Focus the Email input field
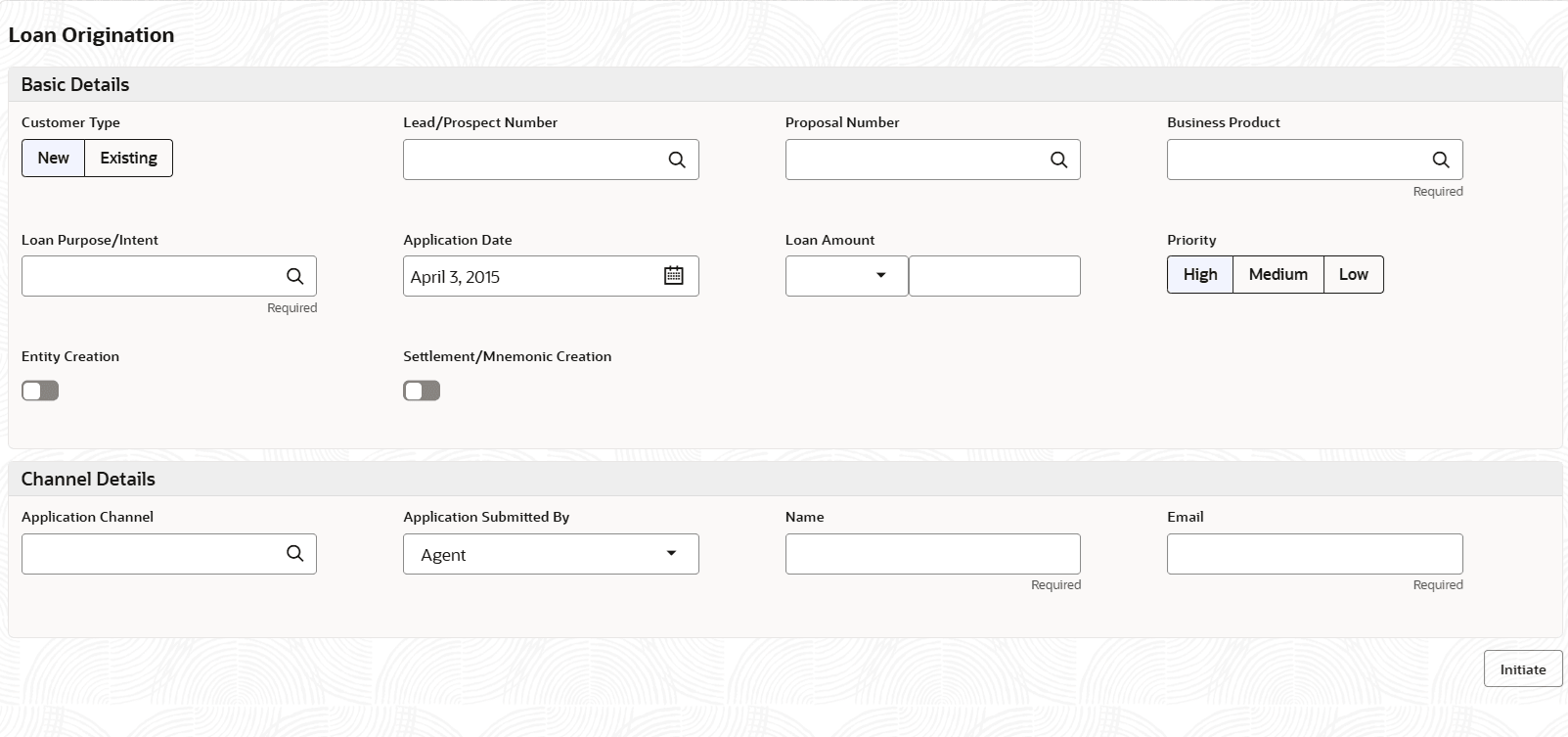 1315,554
